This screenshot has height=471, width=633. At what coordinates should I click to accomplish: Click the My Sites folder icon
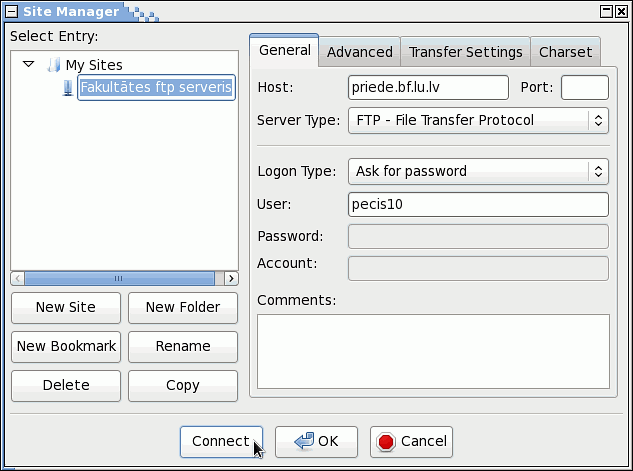pyautogui.click(x=54, y=65)
